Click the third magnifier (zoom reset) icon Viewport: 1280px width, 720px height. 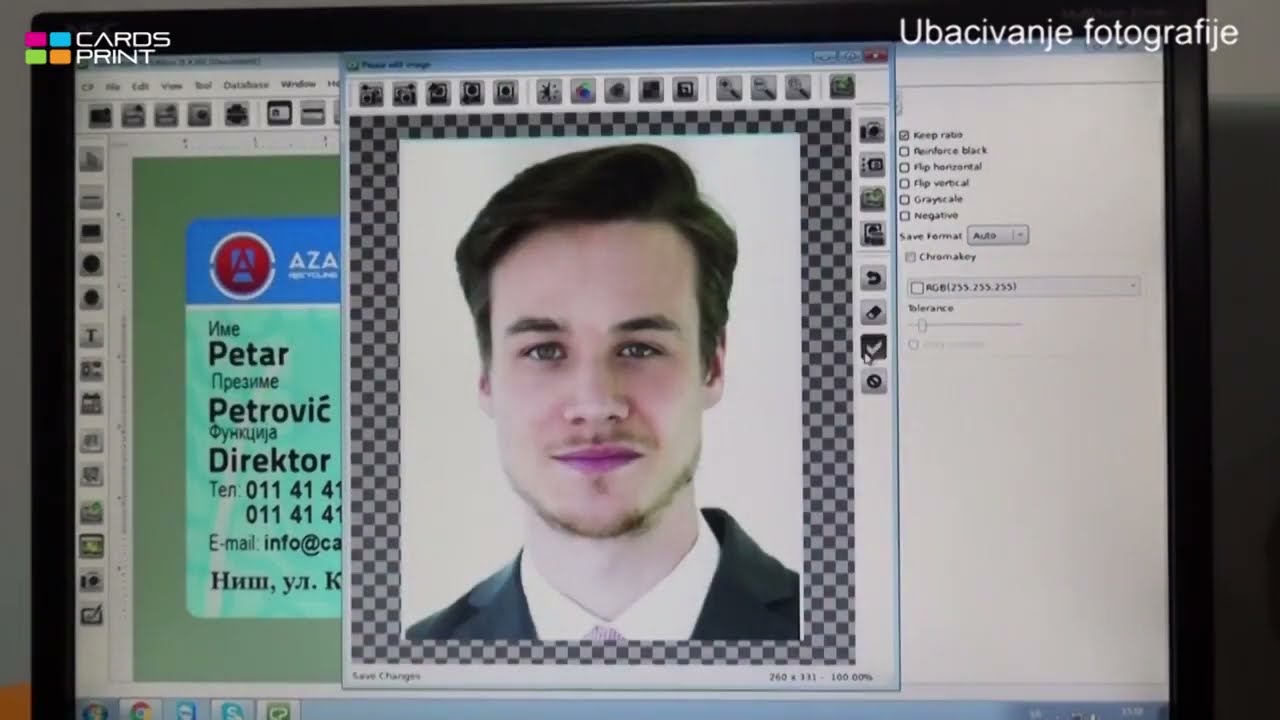point(797,90)
